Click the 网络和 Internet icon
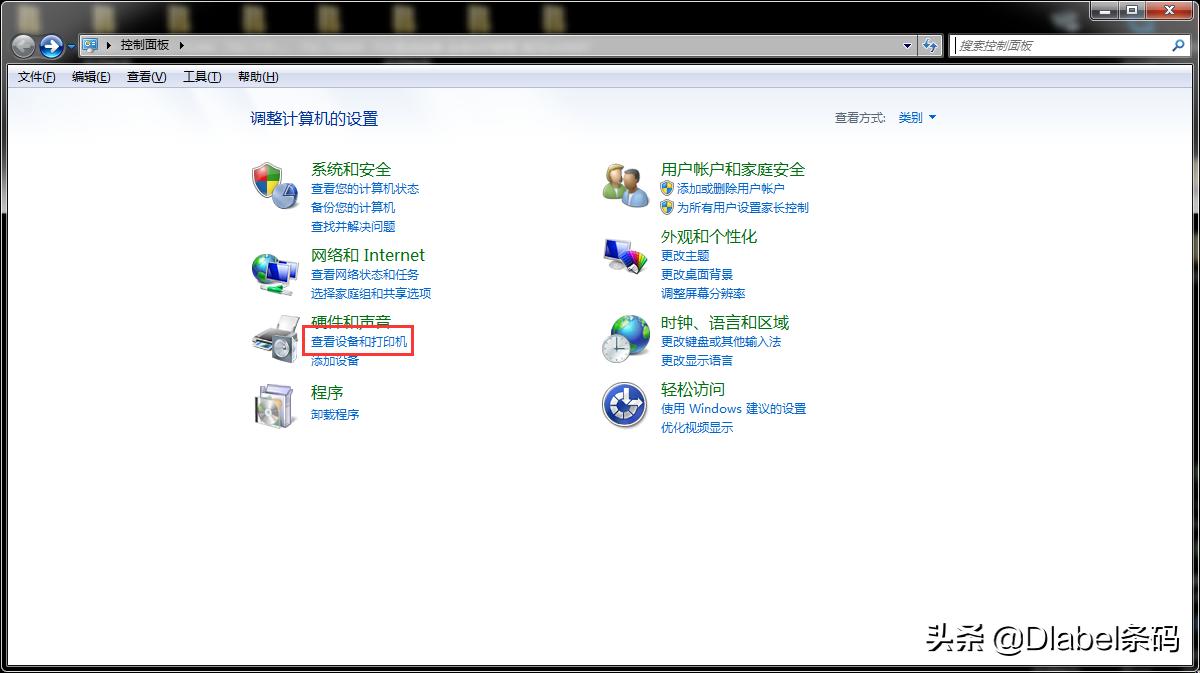1200x673 pixels. 274,270
